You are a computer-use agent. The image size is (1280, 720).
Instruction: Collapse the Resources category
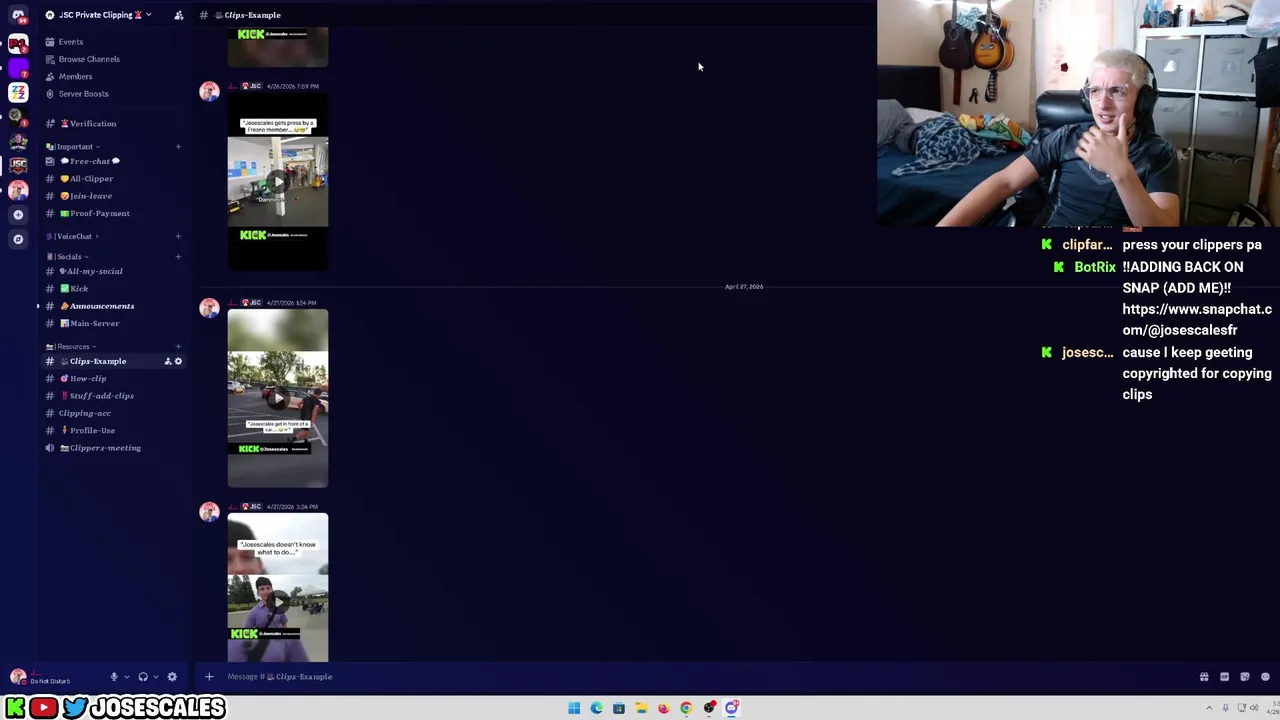(x=70, y=347)
